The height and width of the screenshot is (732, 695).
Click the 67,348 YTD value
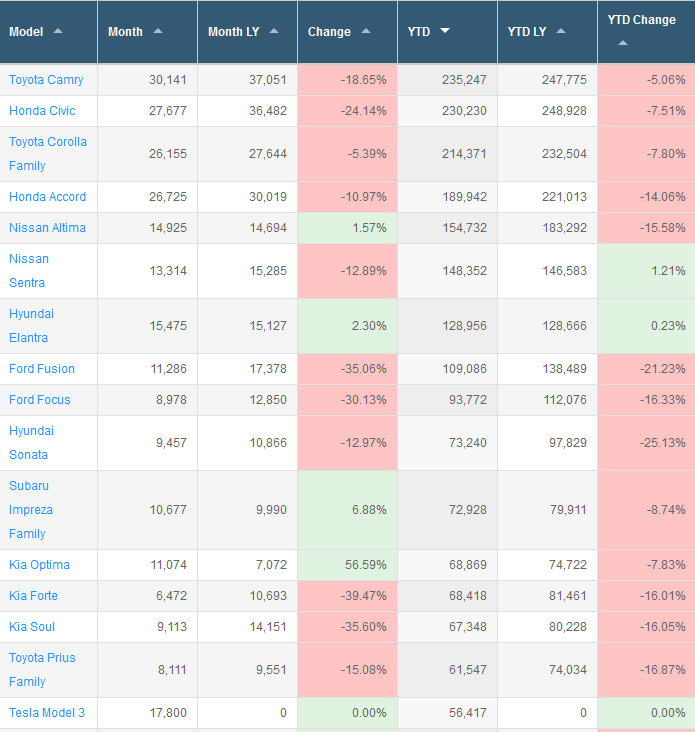[x=468, y=626]
